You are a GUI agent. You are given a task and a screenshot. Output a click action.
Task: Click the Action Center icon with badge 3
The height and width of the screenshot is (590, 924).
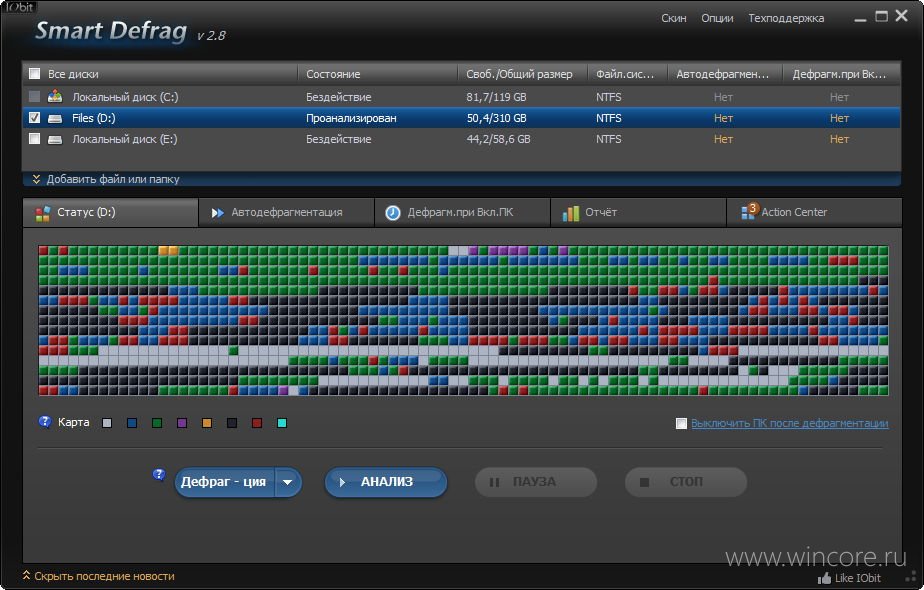tap(749, 212)
